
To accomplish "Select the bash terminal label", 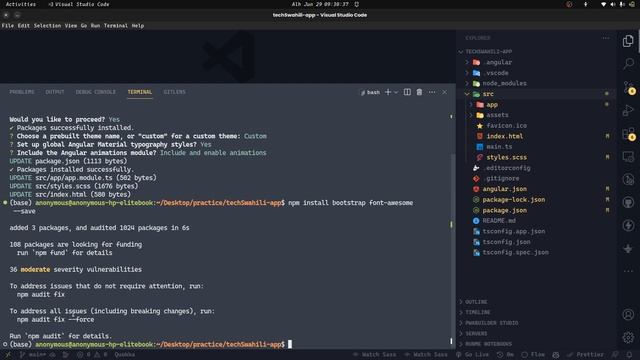I will click(x=370, y=92).
